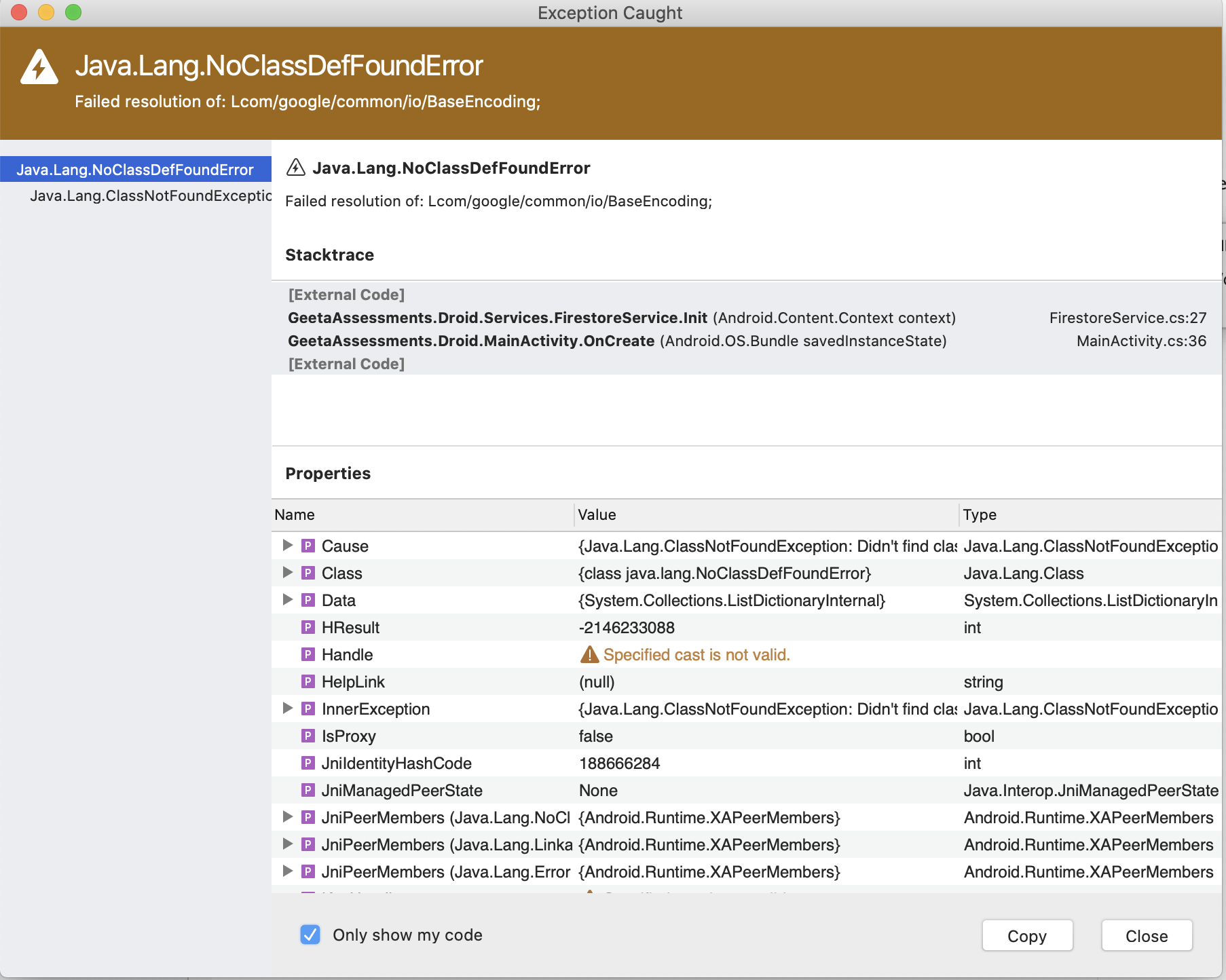Uncheck the Only show my code checkbox
Viewport: 1226px width, 980px height.
coord(310,935)
